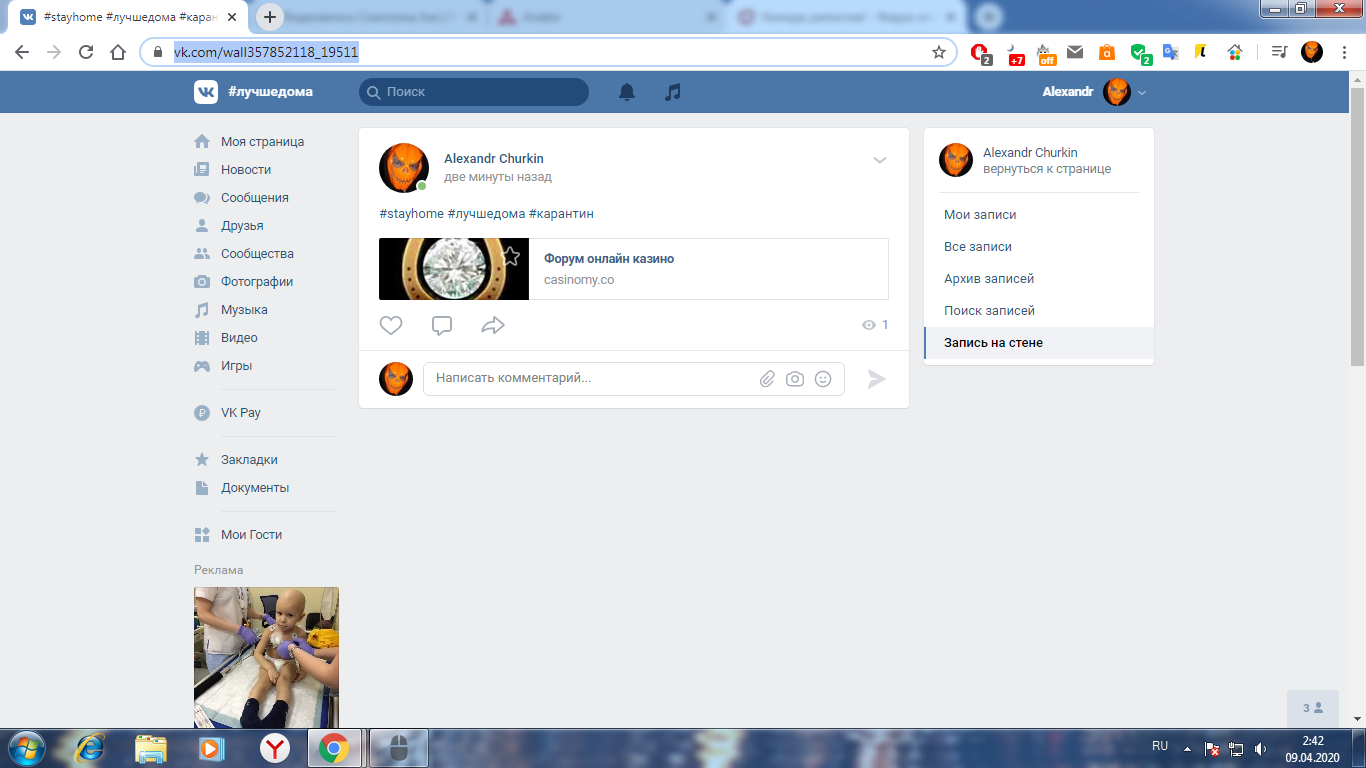The width and height of the screenshot is (1366, 768).
Task: Click the VK logo icon in header
Action: pyautogui.click(x=206, y=92)
